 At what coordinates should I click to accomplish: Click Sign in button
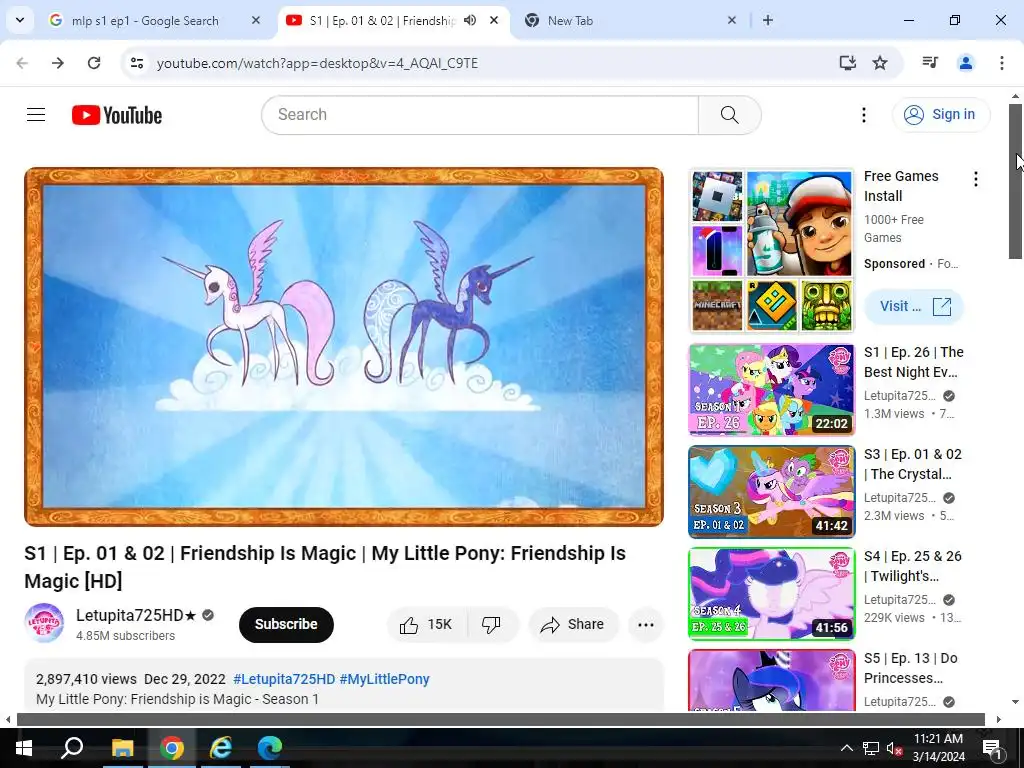click(941, 115)
